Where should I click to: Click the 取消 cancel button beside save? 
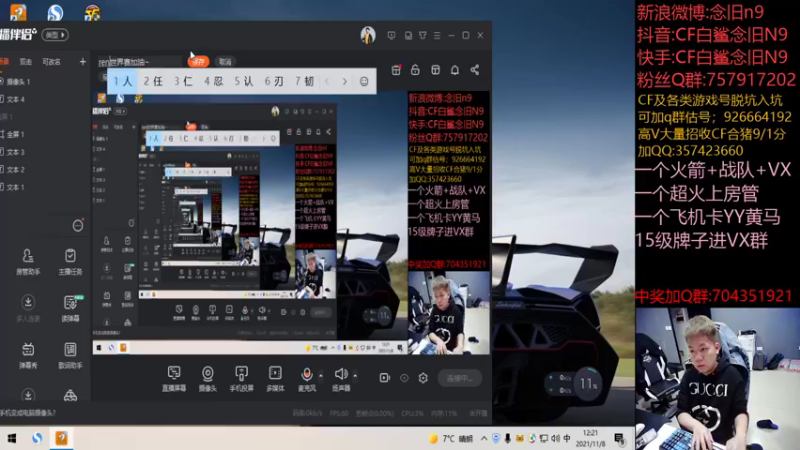[x=225, y=62]
